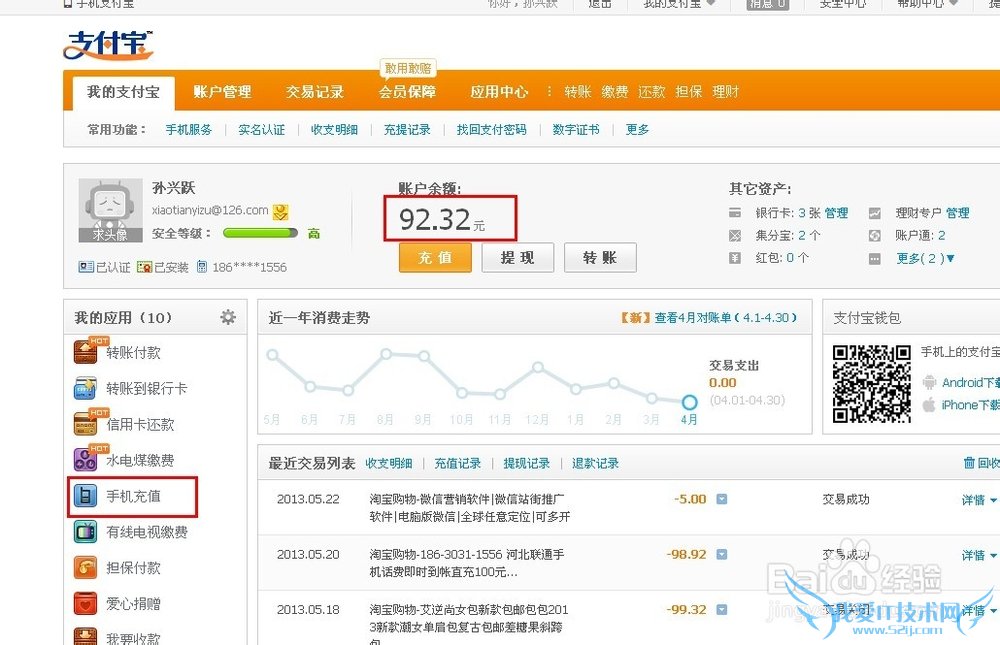1000x645 pixels.
Task: Click the 有线电视缴费 TV icon
Action: (x=86, y=532)
